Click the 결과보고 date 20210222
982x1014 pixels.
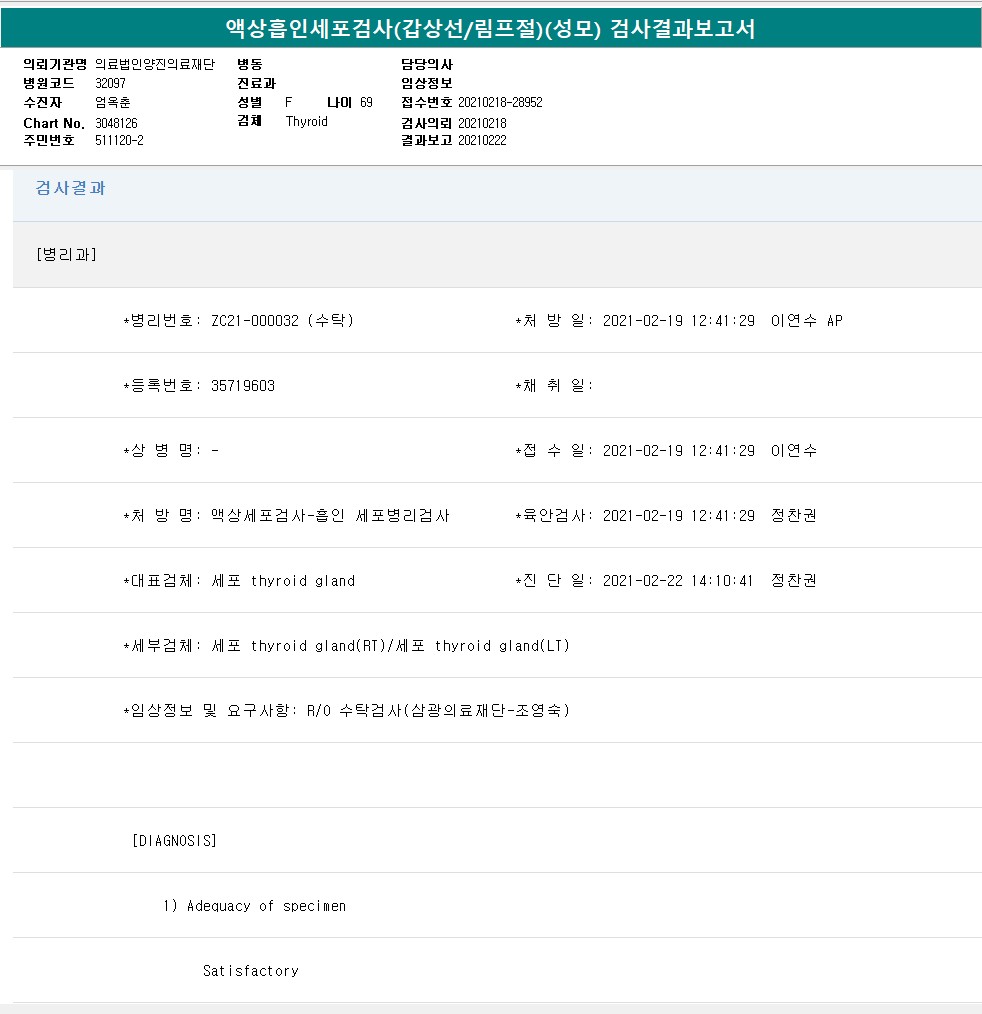point(482,140)
